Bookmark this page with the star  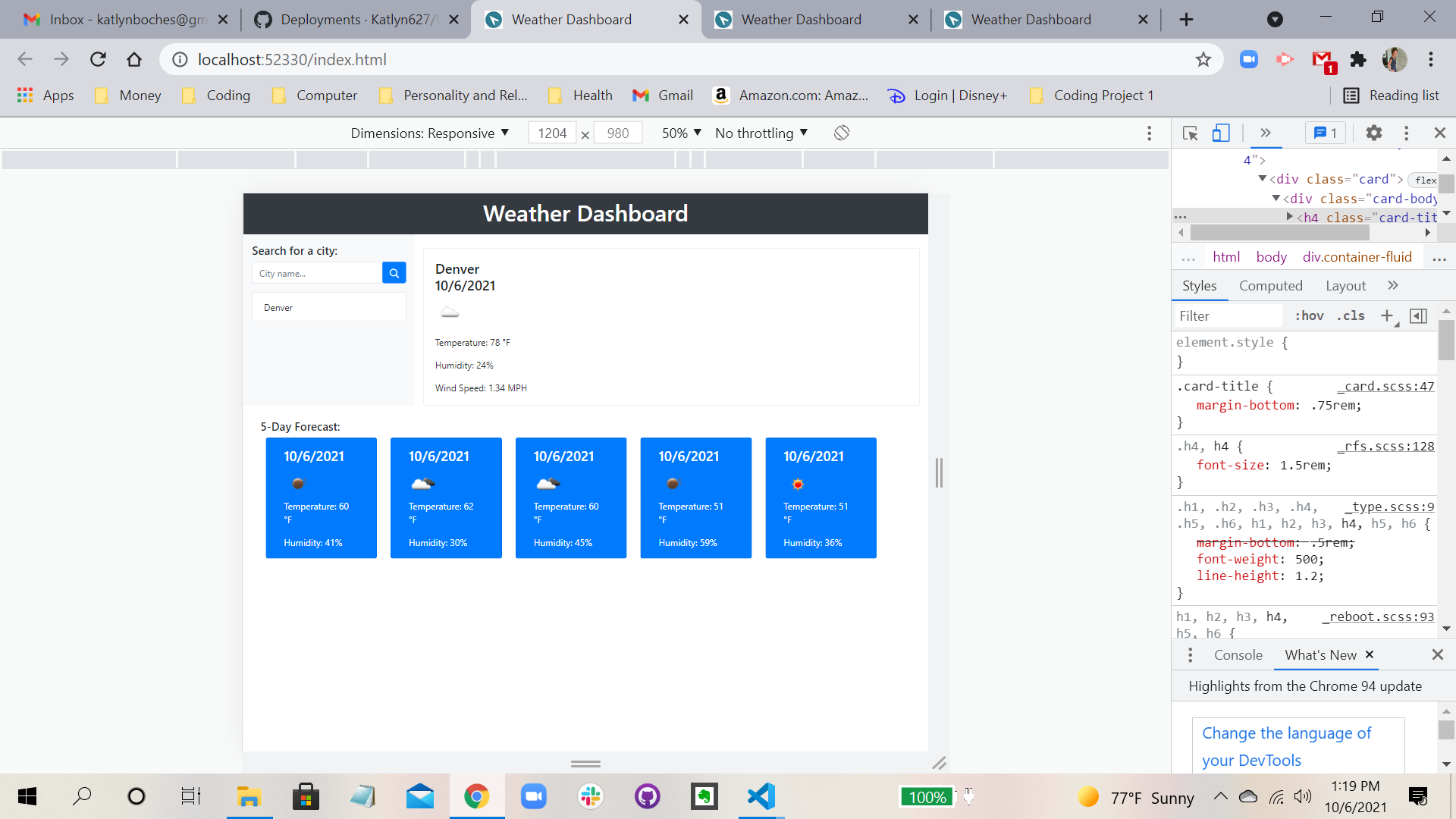[1203, 59]
